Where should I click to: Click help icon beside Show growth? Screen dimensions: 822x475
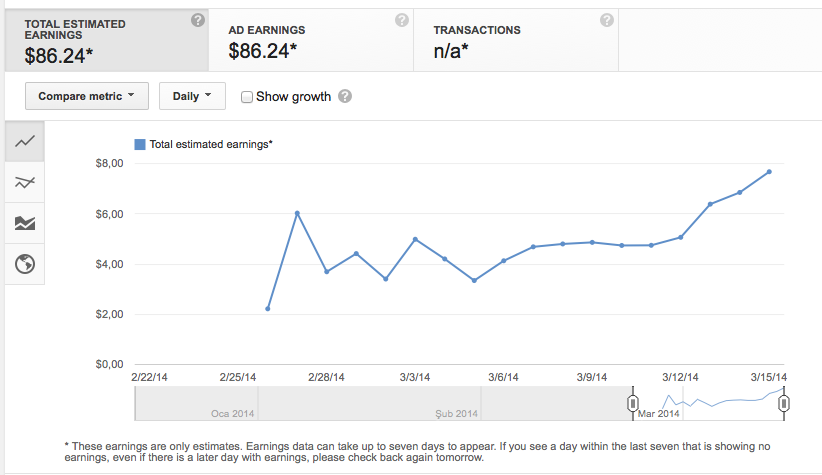tap(344, 96)
